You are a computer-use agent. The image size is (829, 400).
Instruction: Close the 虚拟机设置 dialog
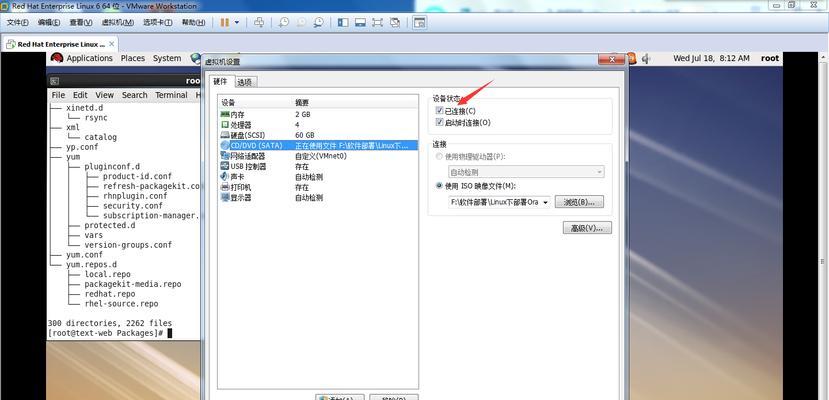[612, 59]
